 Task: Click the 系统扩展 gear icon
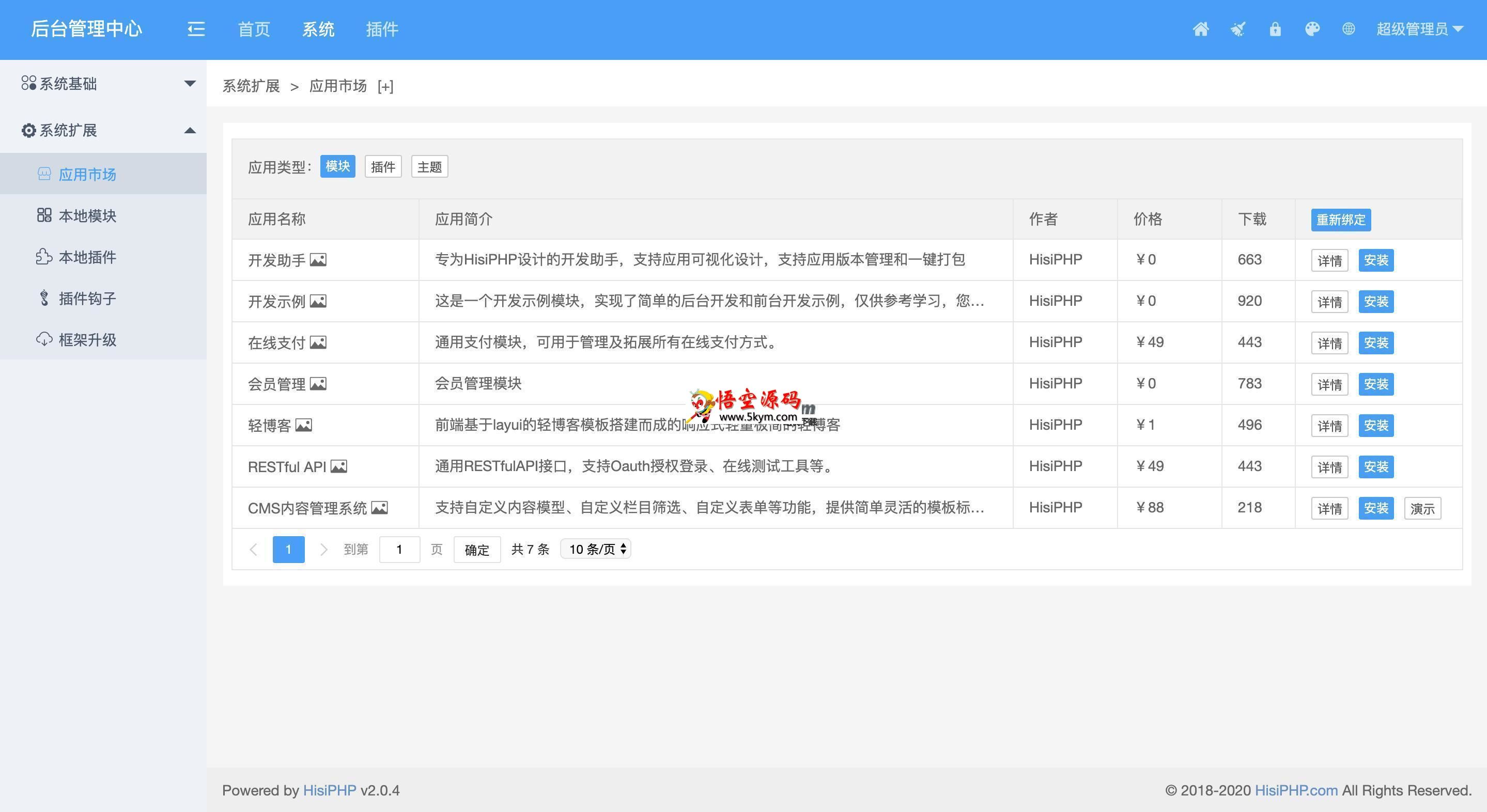click(28, 131)
